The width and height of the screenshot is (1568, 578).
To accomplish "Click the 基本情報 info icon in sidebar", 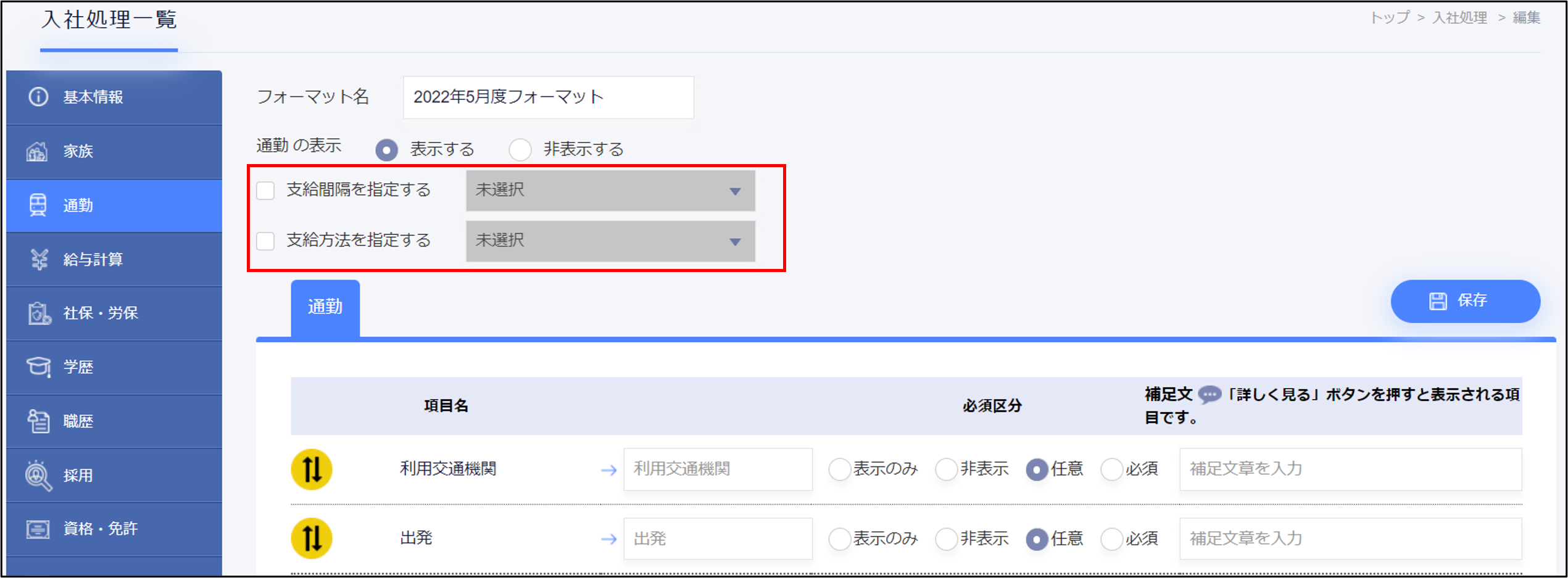I will click(38, 97).
